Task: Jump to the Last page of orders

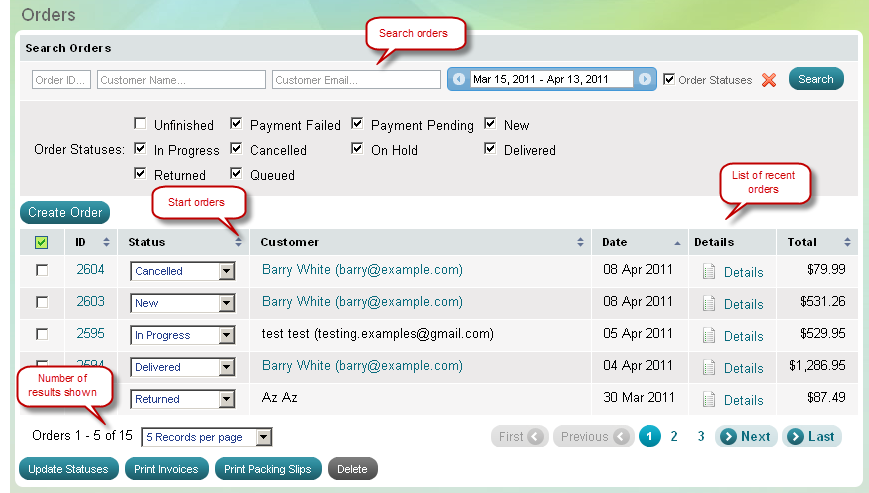Action: [x=812, y=436]
